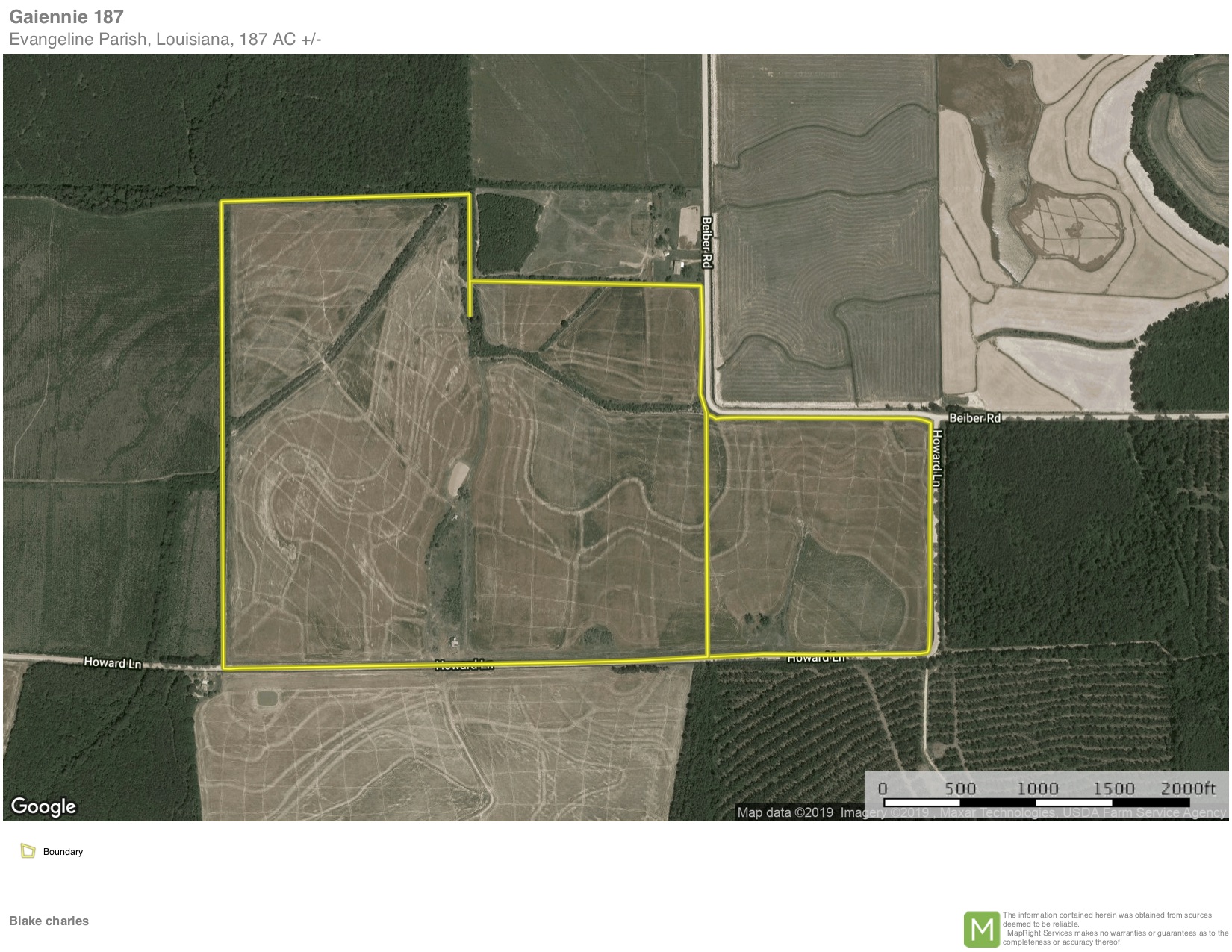Click the 500 mark on scale
Screen dimensions: 1232x952
[960, 788]
